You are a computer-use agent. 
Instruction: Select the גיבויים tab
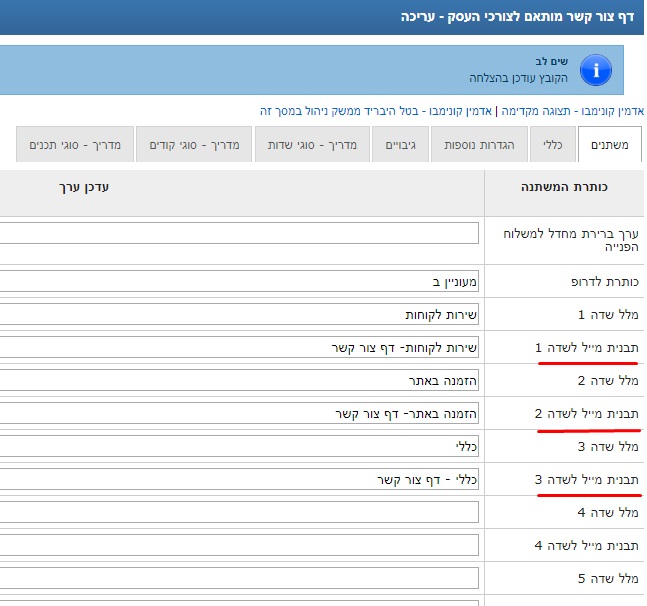tap(400, 144)
